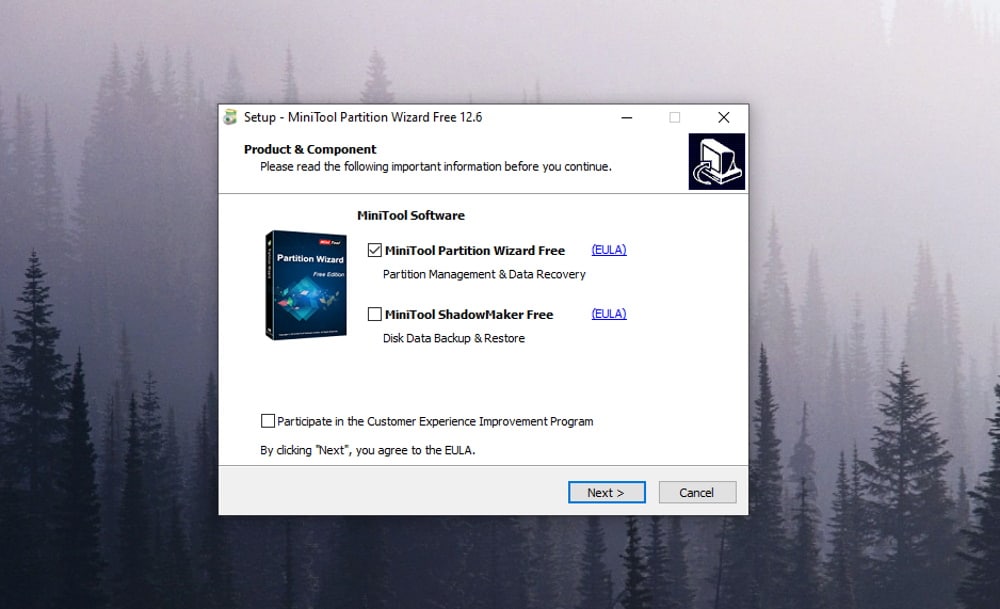Close the Setup window with X
Screen dimensions: 1000x609
click(x=723, y=117)
